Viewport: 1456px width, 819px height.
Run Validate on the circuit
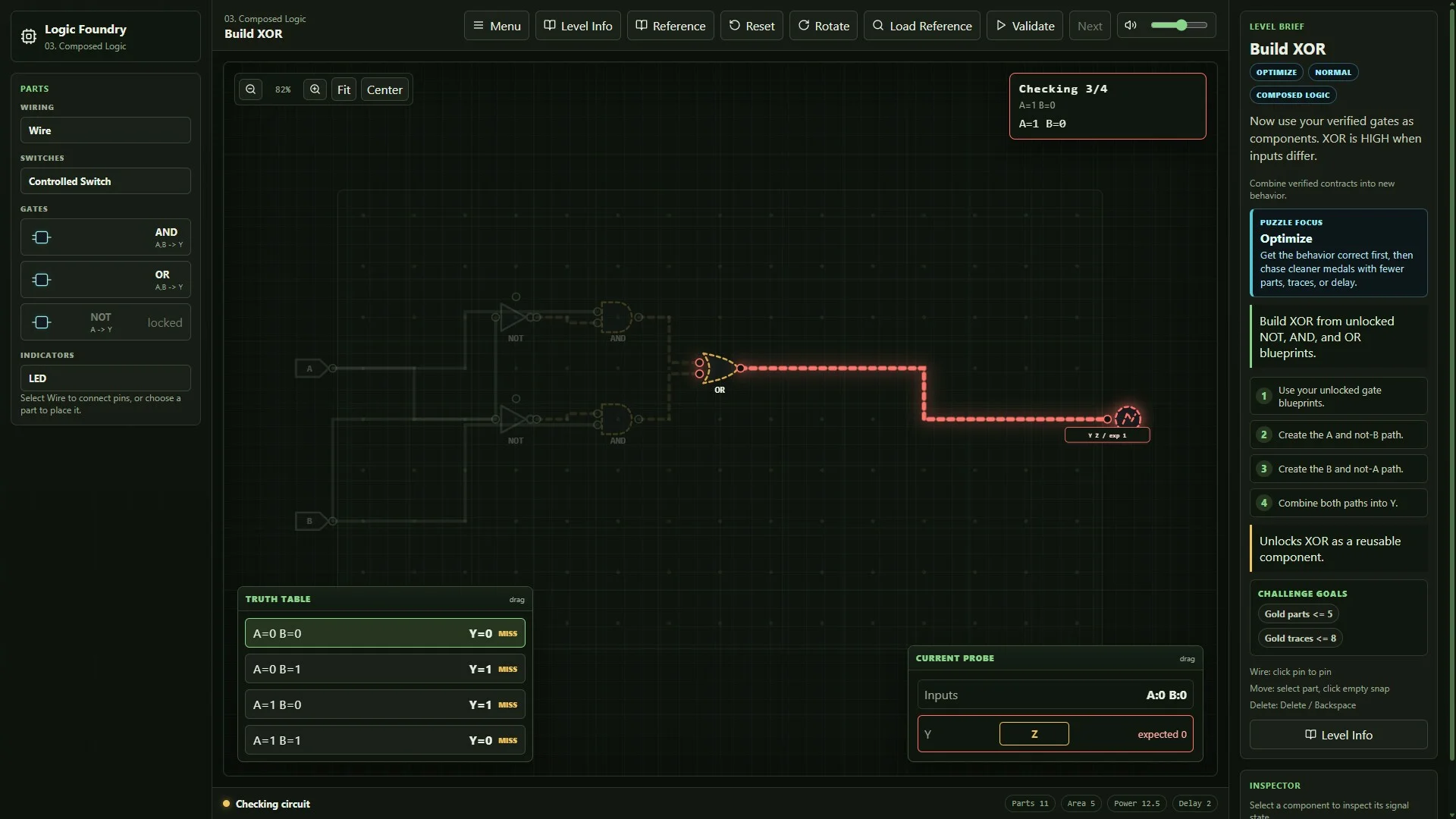pos(1025,26)
